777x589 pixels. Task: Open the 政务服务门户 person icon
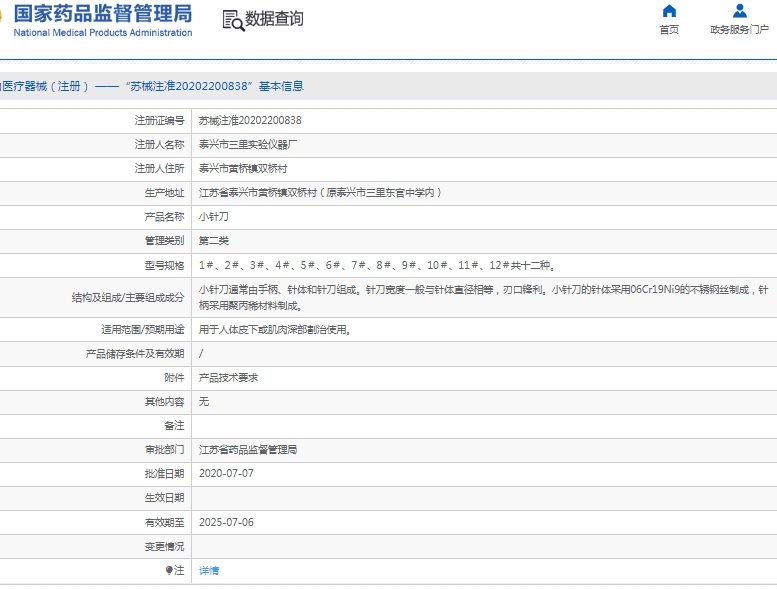(739, 11)
